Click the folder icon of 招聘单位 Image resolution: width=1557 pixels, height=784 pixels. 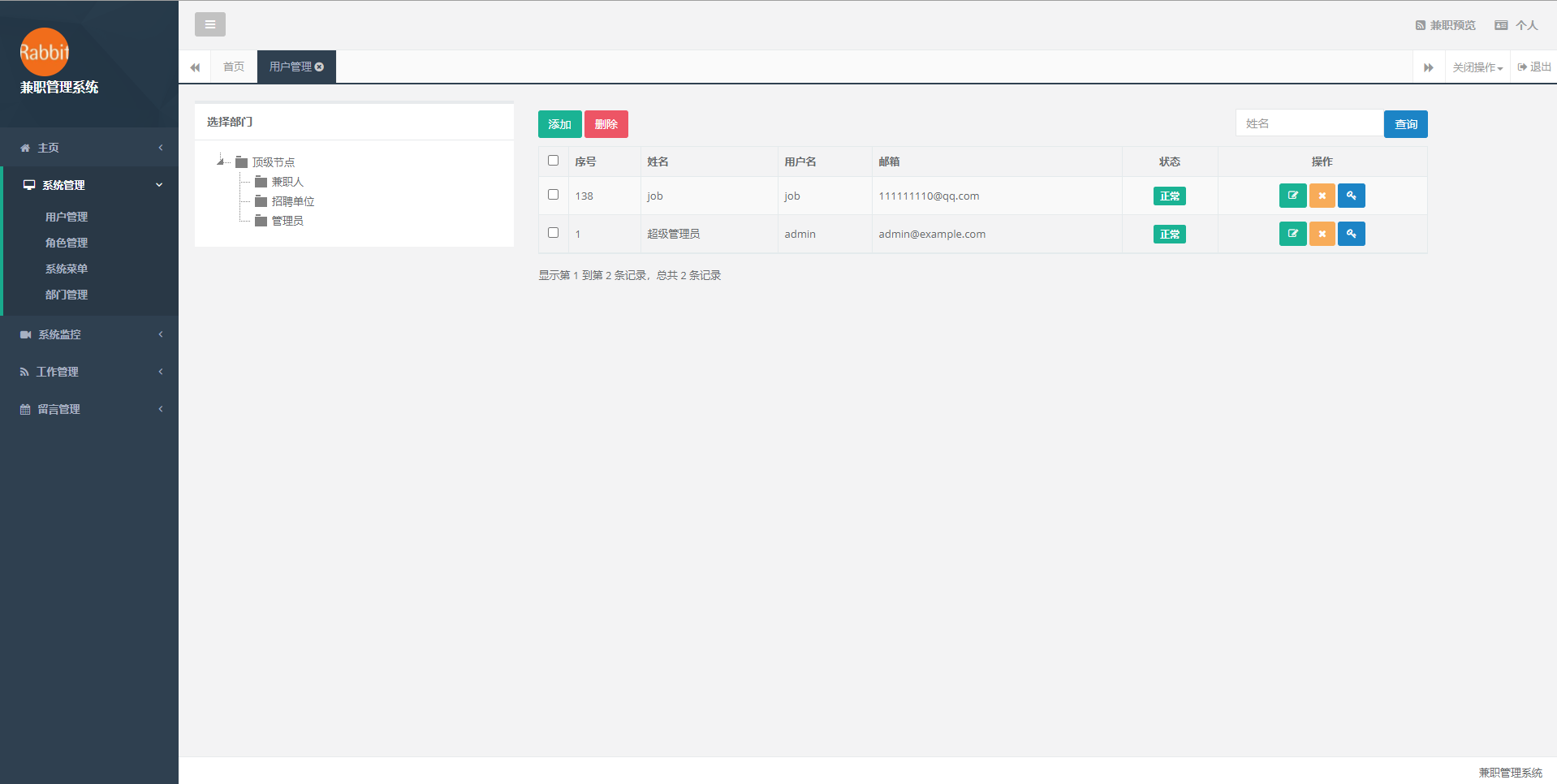click(261, 201)
